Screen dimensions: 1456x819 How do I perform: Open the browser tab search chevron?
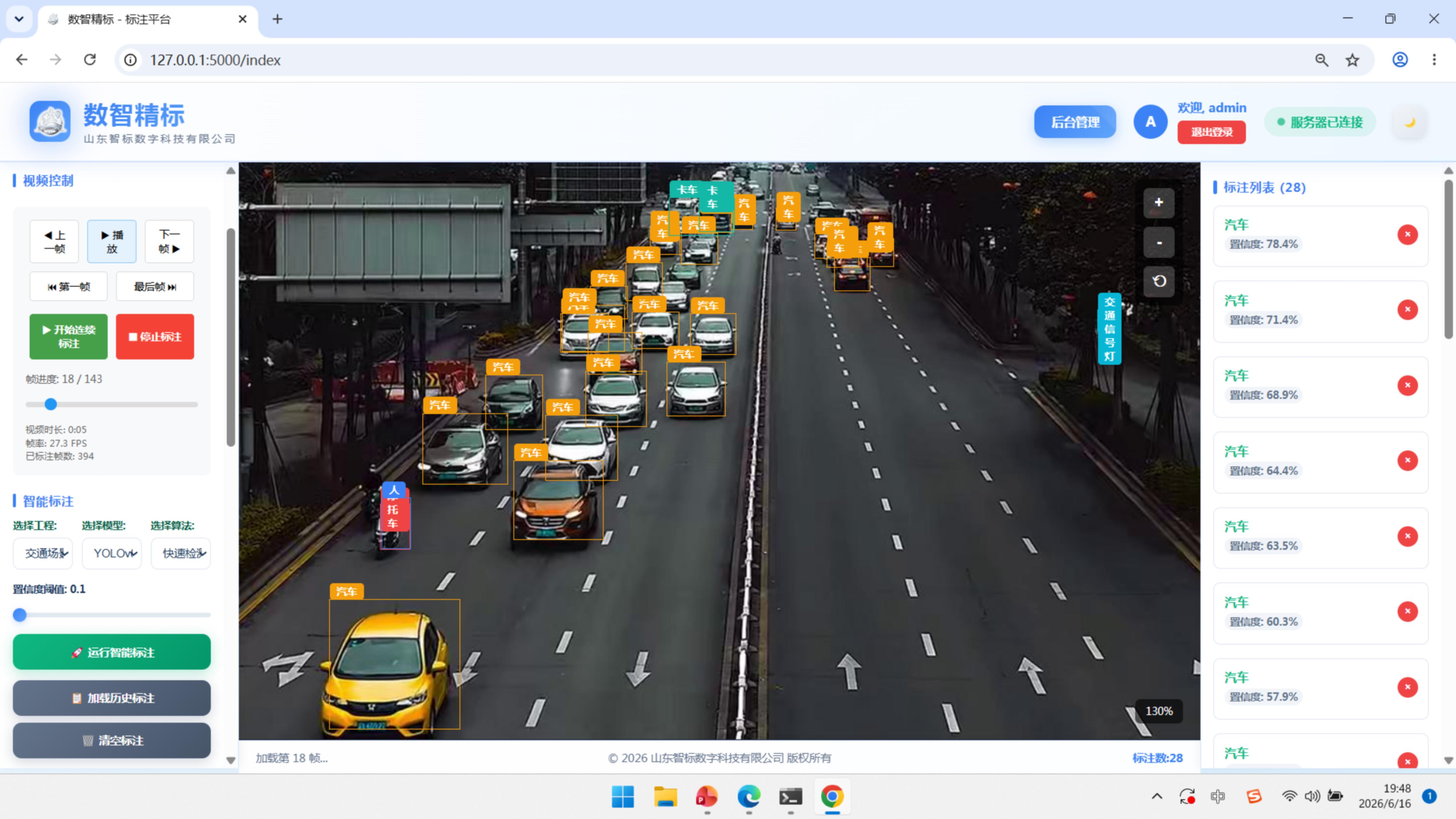click(x=19, y=19)
